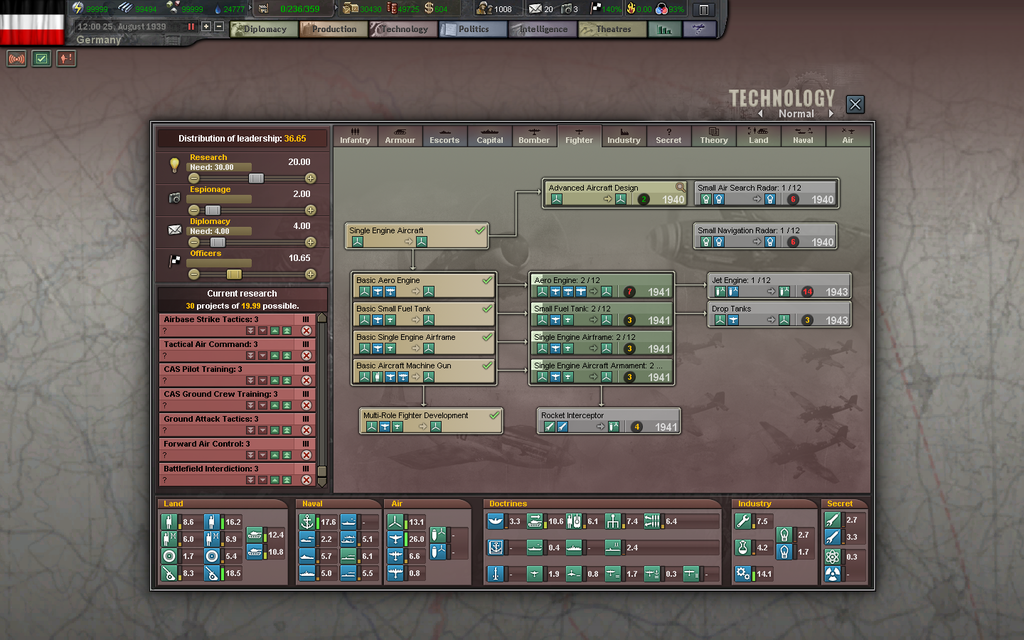This screenshot has width=1024, height=640.
Task: Select previous difficulty with arrow left of Normal
Action: [x=760, y=114]
